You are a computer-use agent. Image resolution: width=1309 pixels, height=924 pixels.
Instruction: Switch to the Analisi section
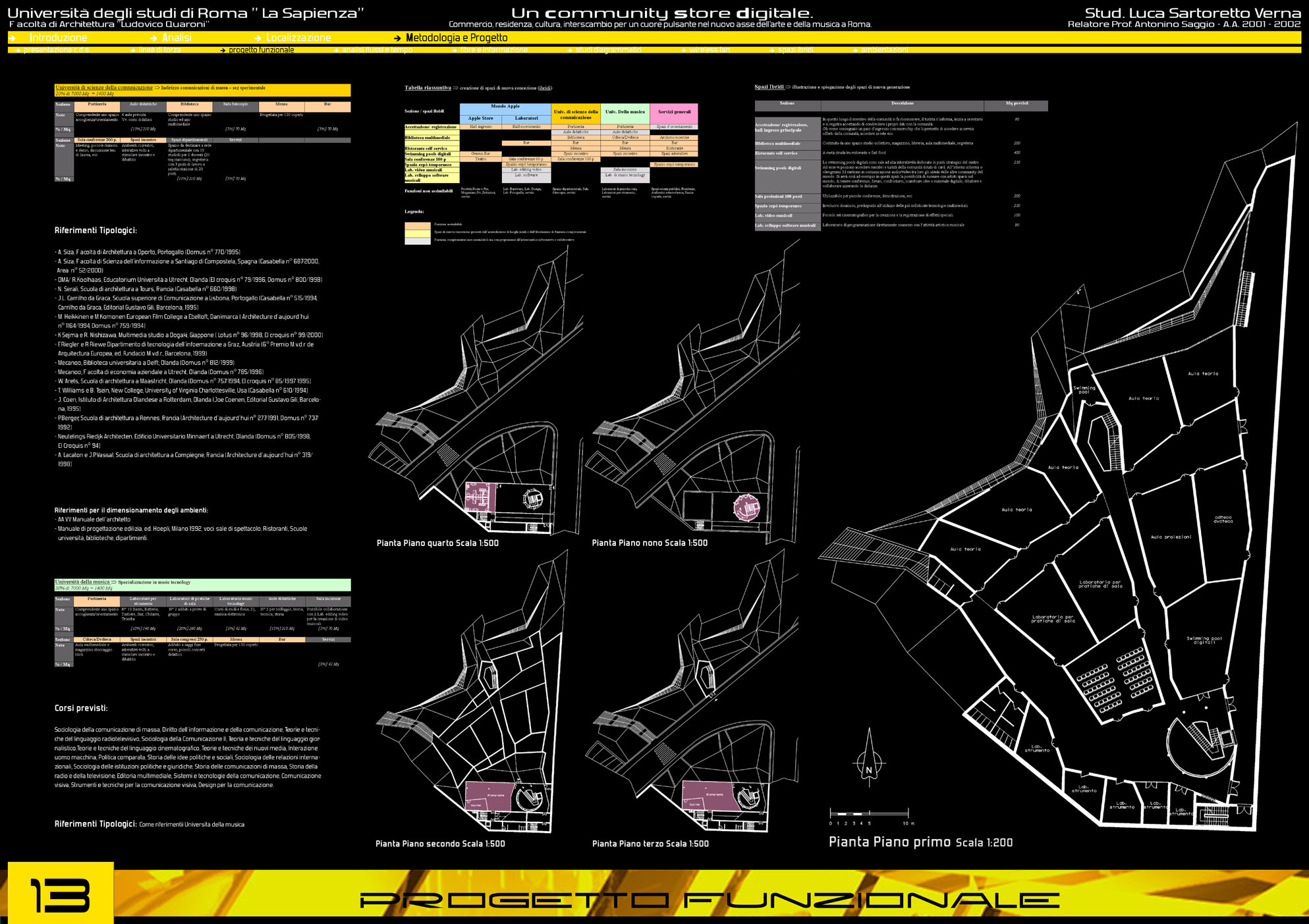[177, 38]
